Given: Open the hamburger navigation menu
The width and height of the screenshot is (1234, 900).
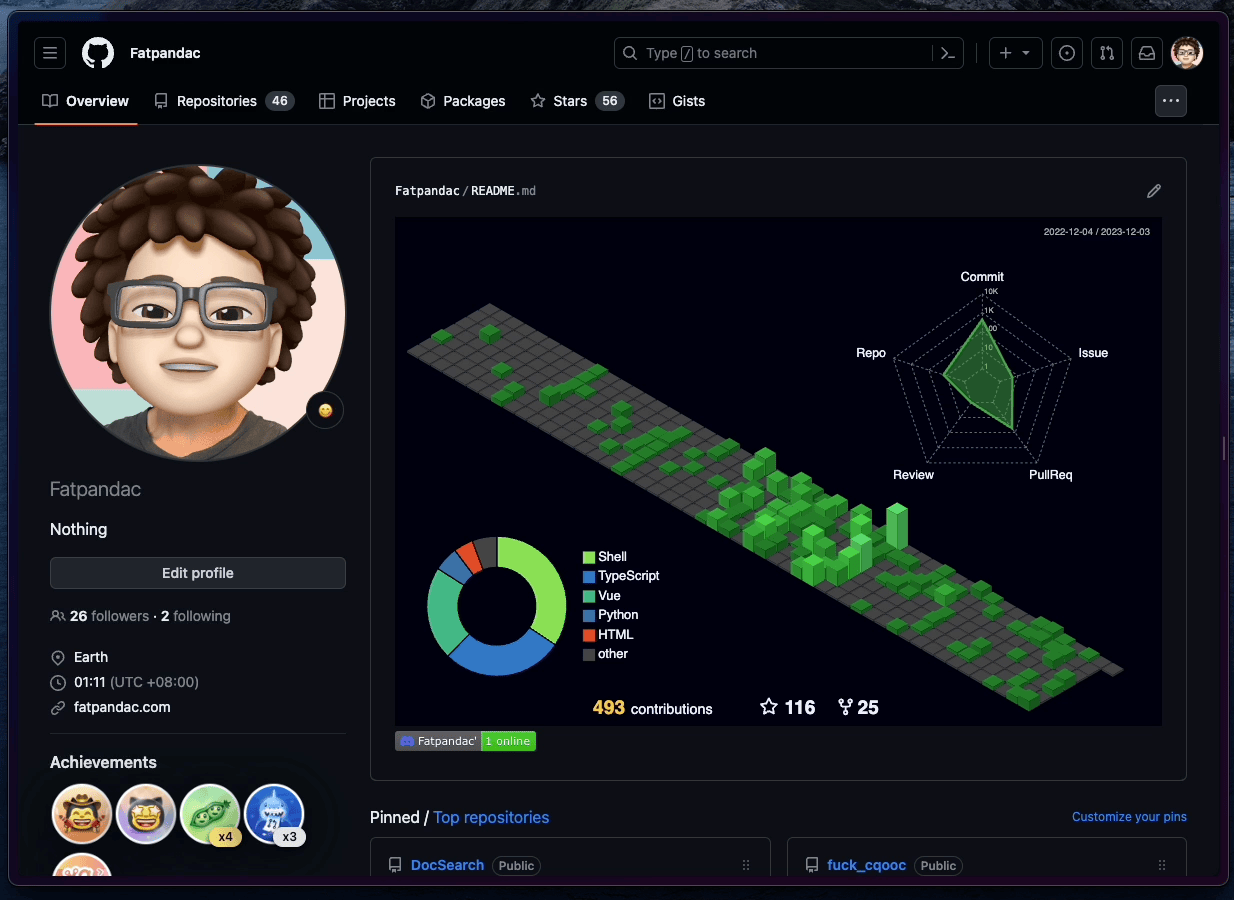Looking at the screenshot, I should [50, 53].
